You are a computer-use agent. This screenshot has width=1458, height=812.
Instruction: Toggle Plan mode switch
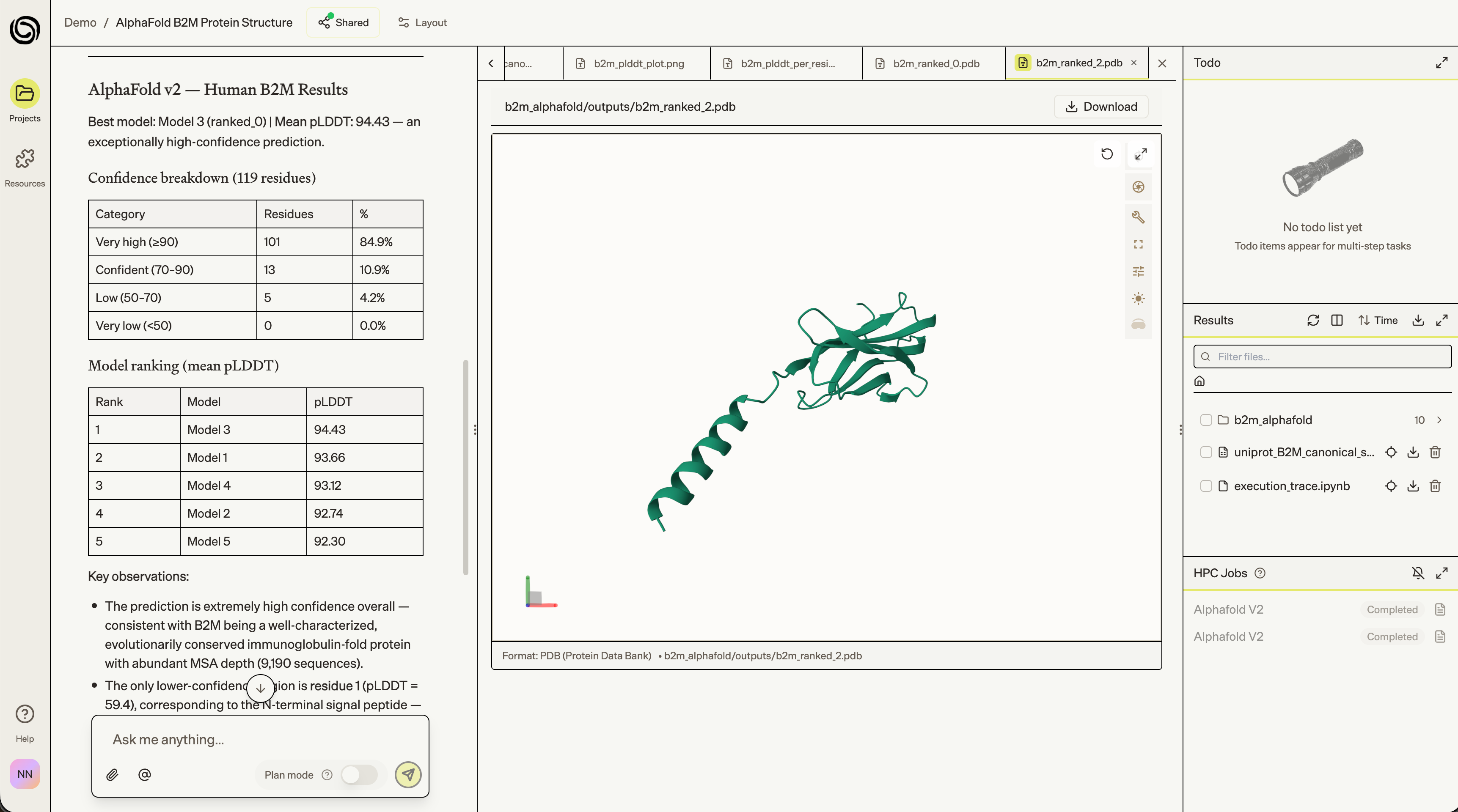tap(359, 775)
